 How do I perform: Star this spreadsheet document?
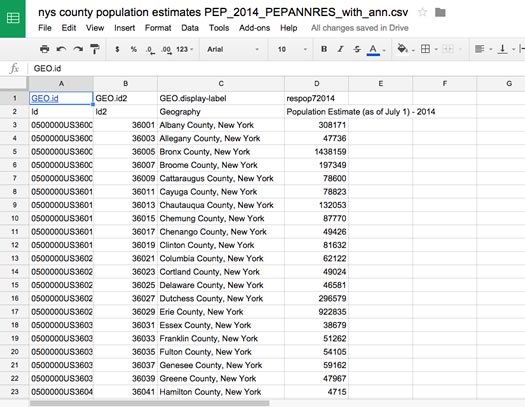[423, 13]
